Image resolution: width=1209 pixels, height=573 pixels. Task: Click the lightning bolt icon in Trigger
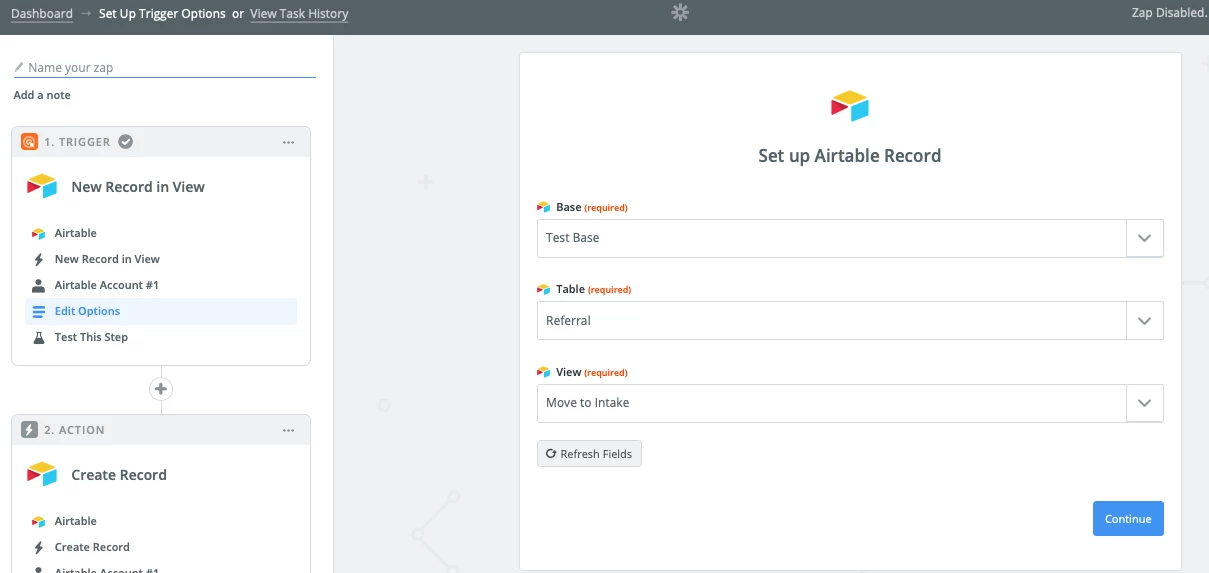coord(39,259)
